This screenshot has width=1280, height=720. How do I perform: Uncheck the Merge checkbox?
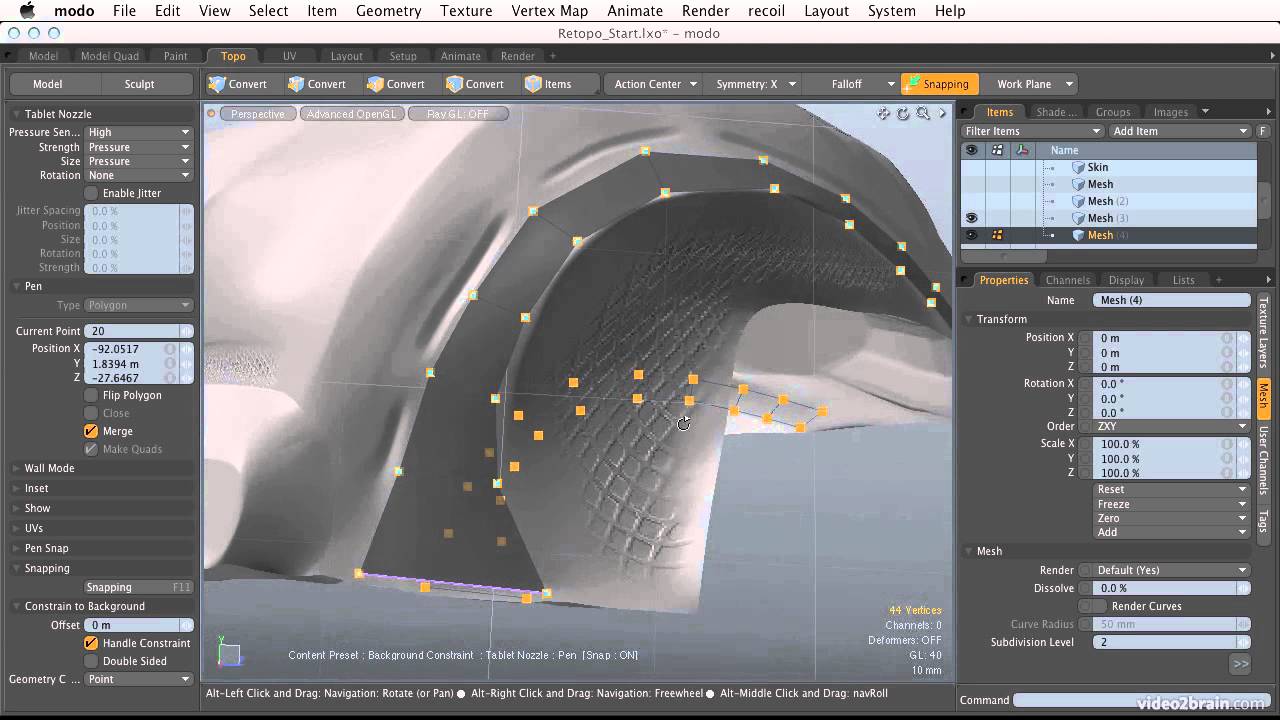(91, 431)
